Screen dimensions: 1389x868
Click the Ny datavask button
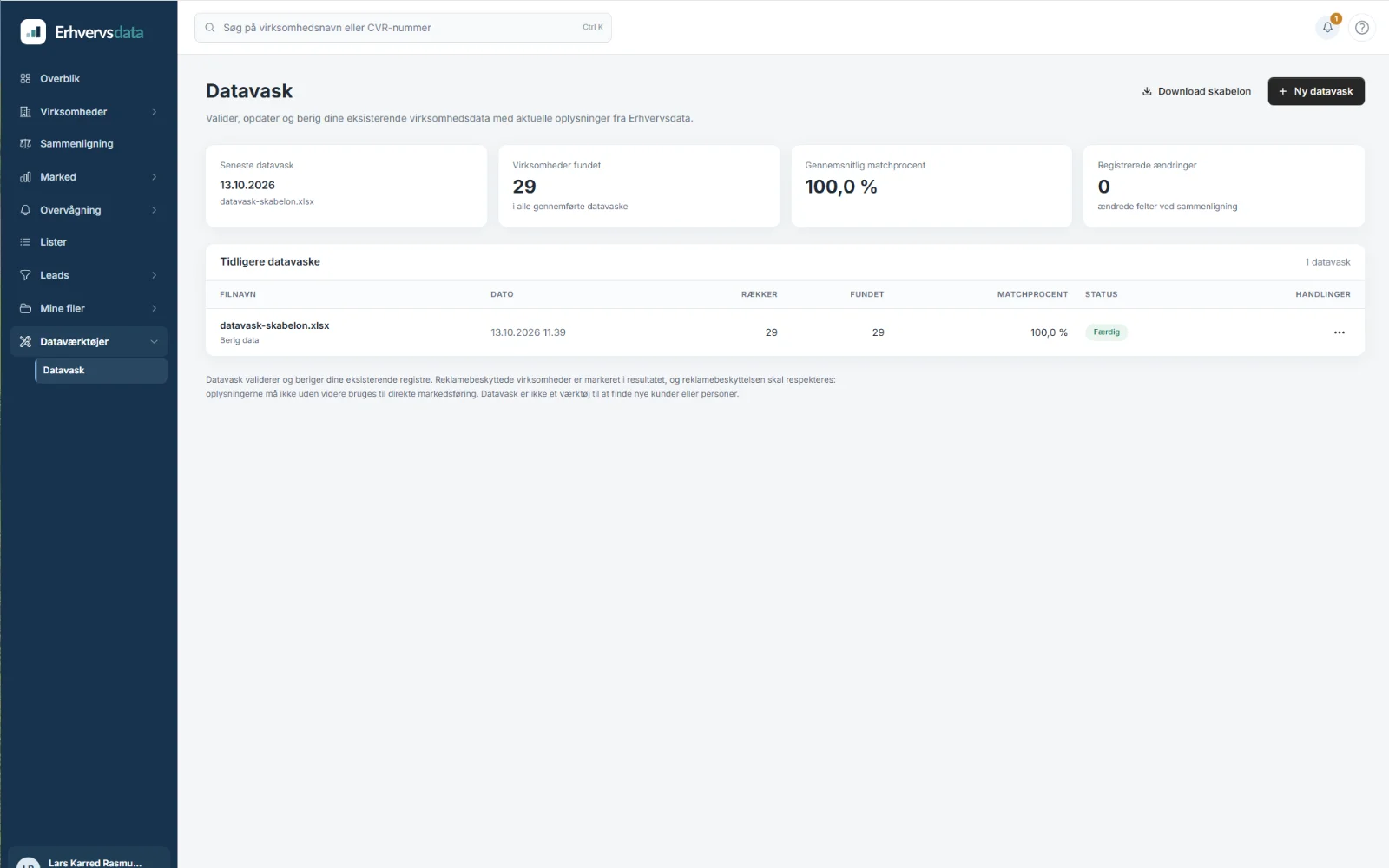click(x=1316, y=91)
